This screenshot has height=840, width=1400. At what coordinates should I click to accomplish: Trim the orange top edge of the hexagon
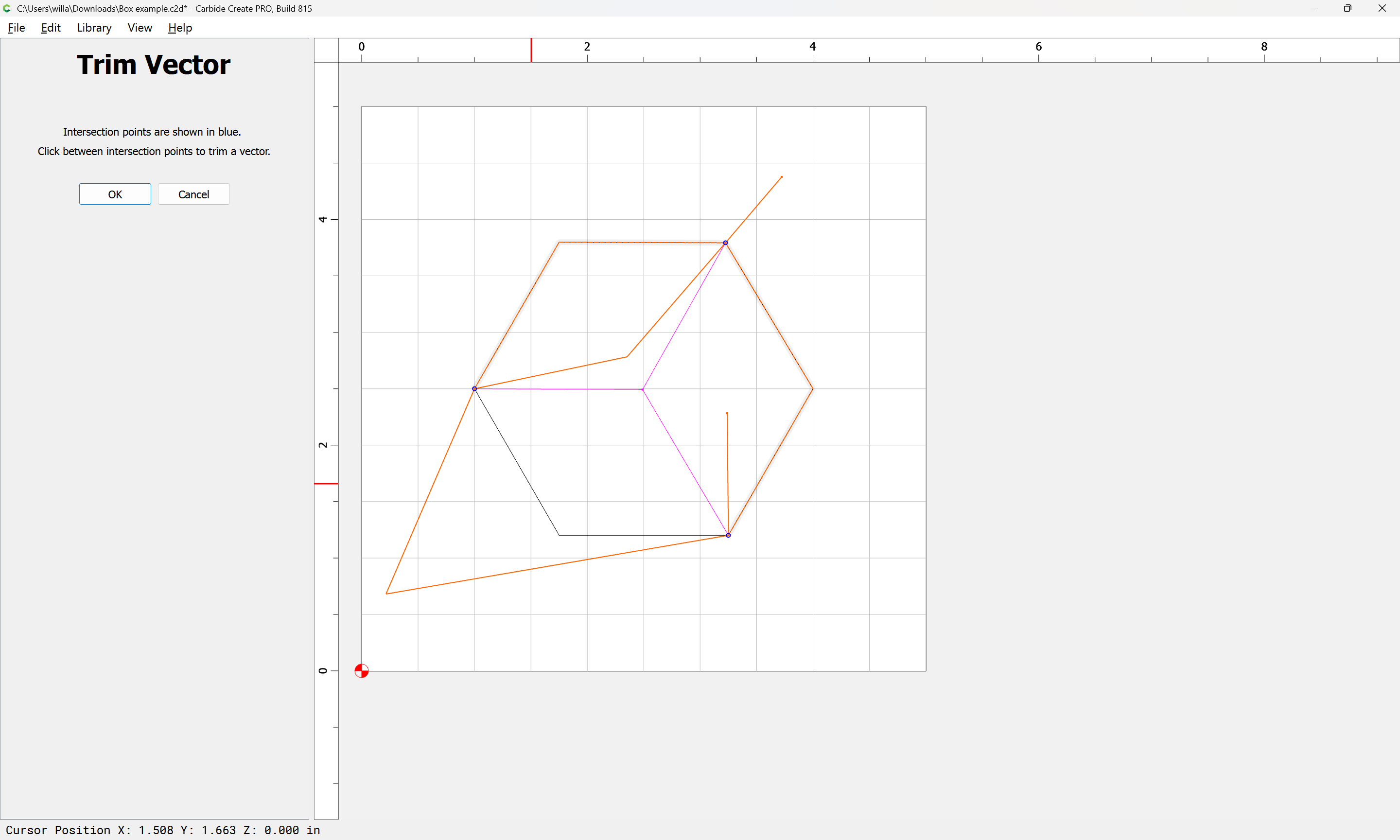click(642, 243)
